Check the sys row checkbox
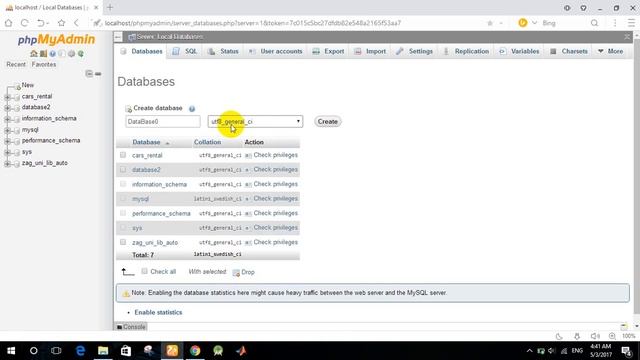 (x=123, y=227)
